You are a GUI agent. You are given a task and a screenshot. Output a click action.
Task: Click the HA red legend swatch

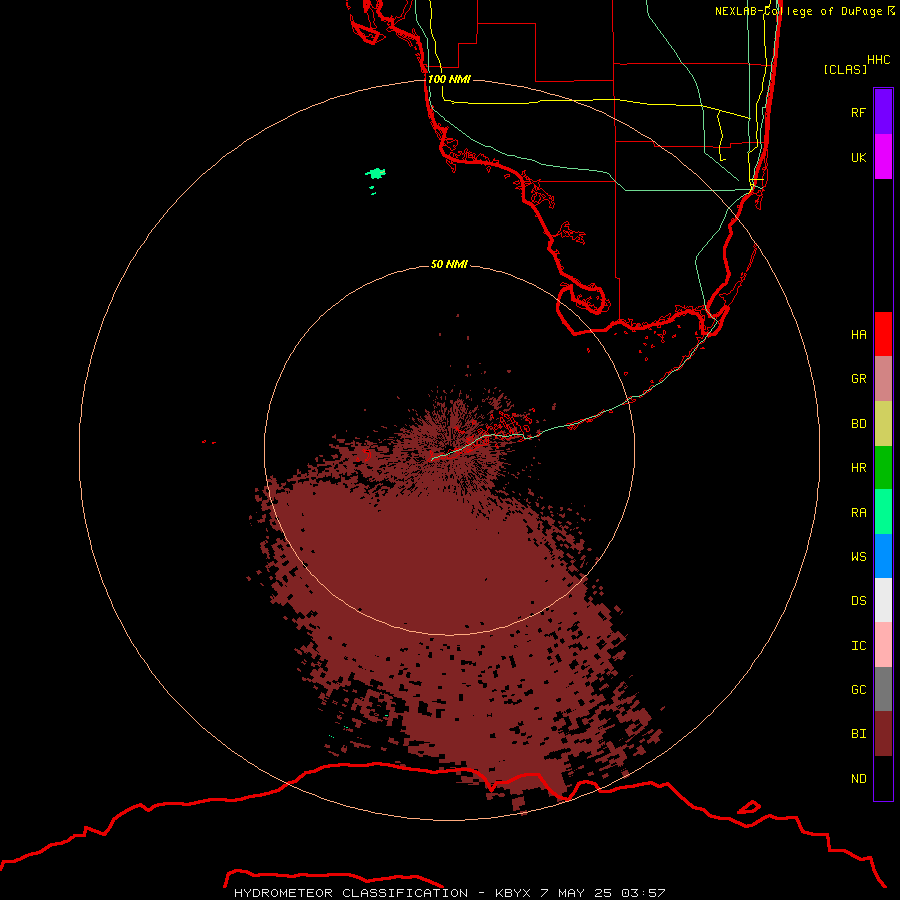883,334
